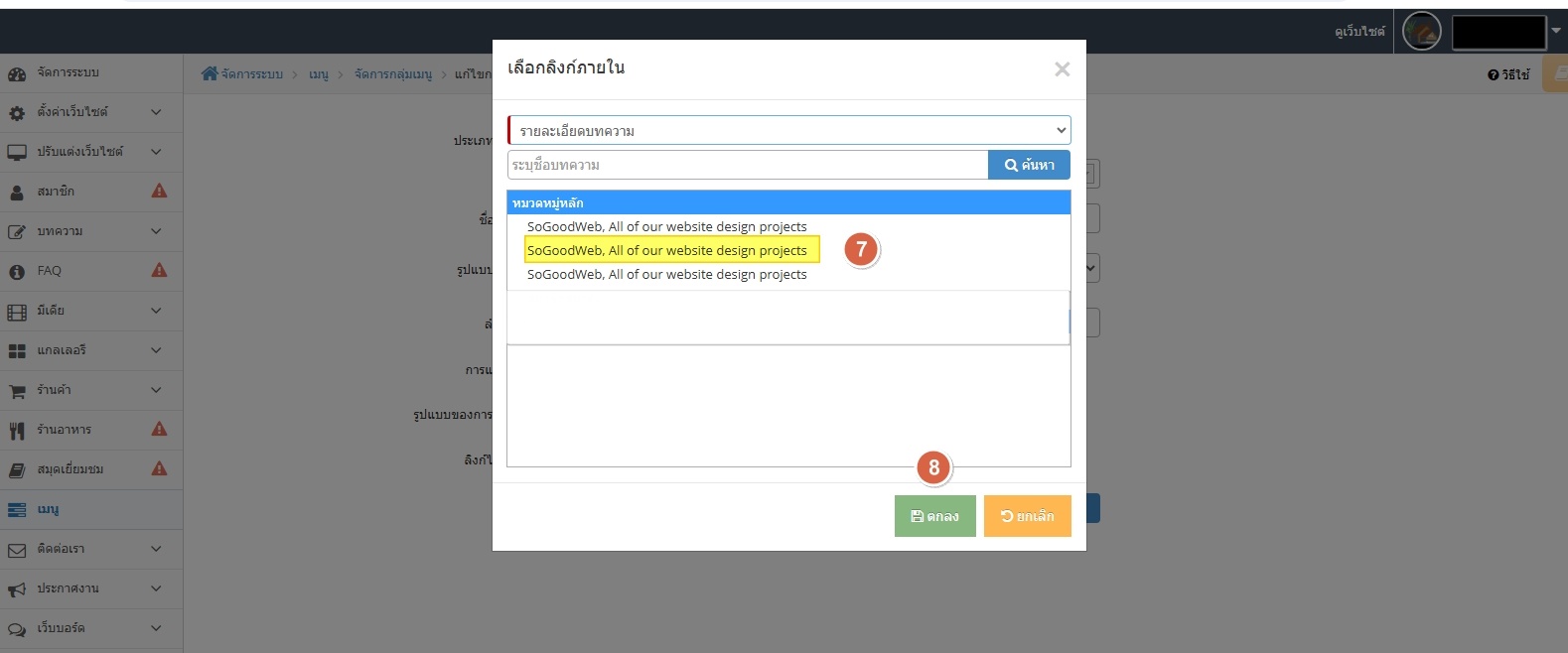
Task: Click the จัดการระบบ breadcrumb link
Action: click(251, 74)
